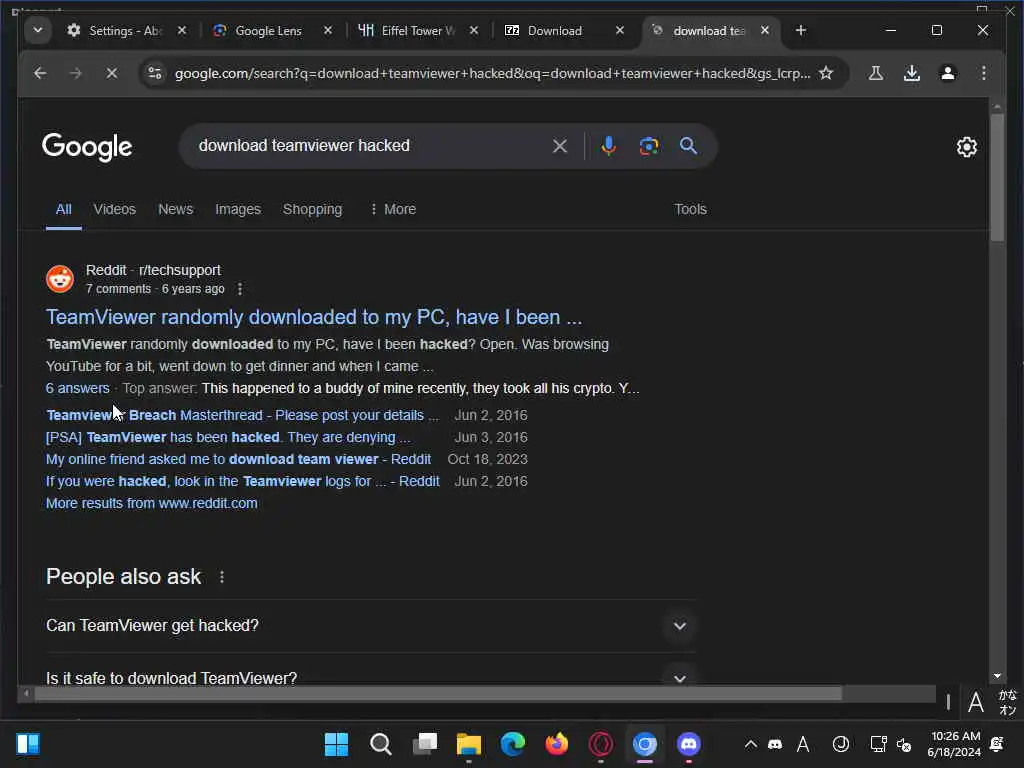Close the Google Lens tab
The width and height of the screenshot is (1024, 768).
pyautogui.click(x=328, y=31)
